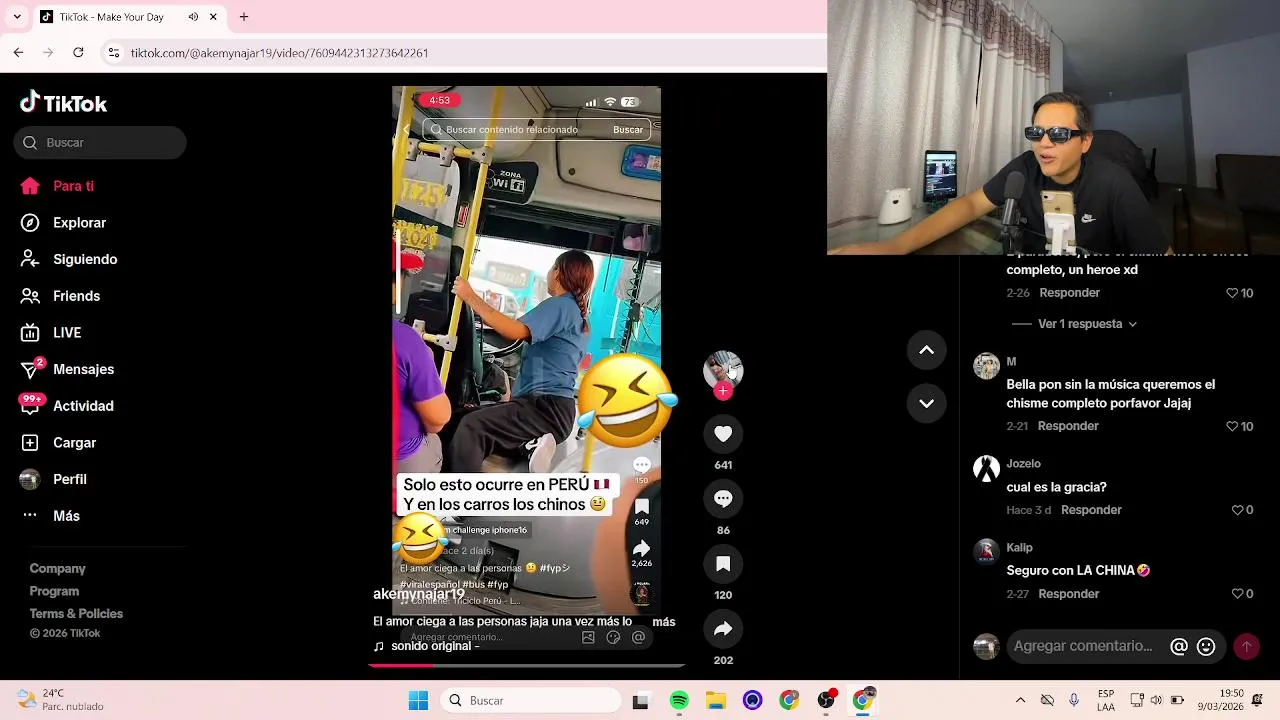The width and height of the screenshot is (1280, 720).
Task: Open the Friends page
Action: 60,296
